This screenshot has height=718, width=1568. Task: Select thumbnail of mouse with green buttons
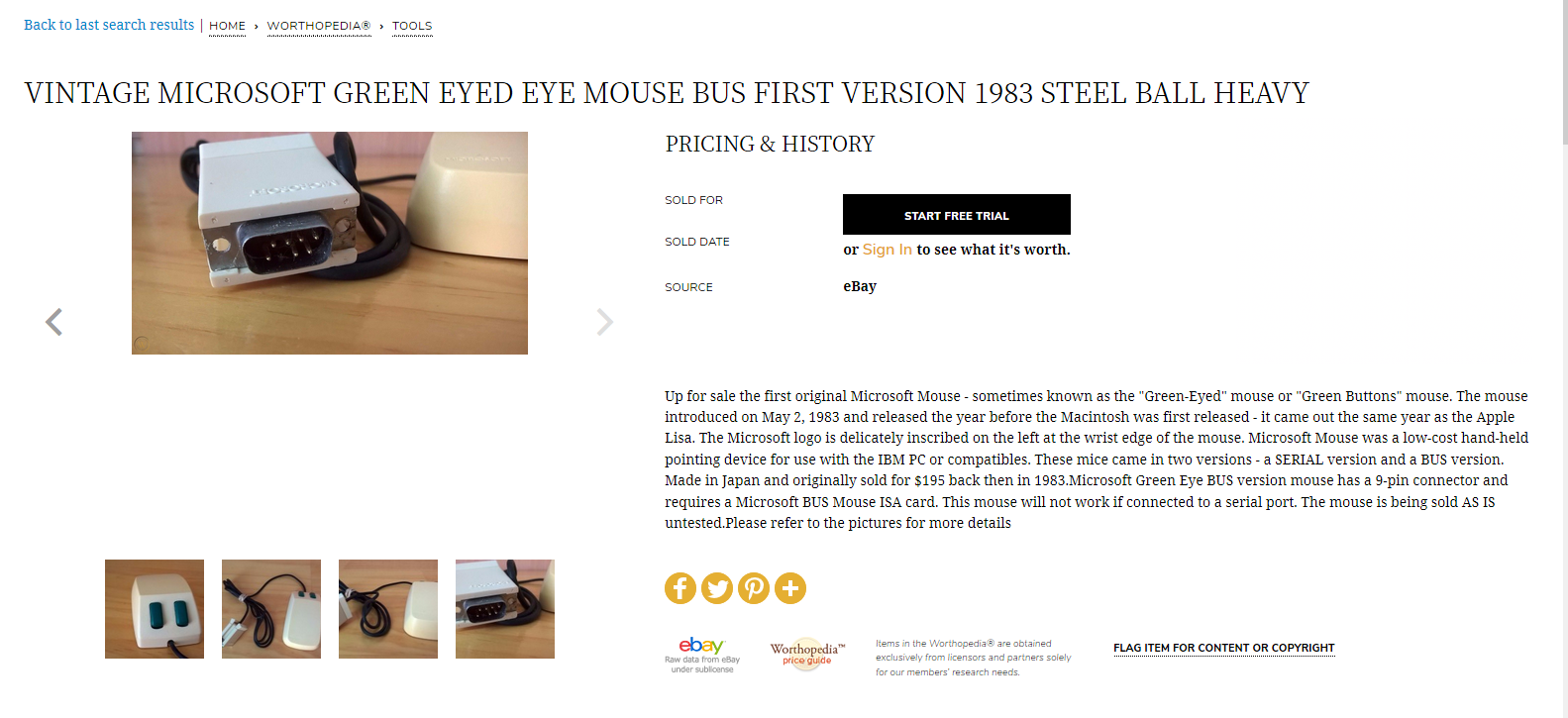coord(155,609)
